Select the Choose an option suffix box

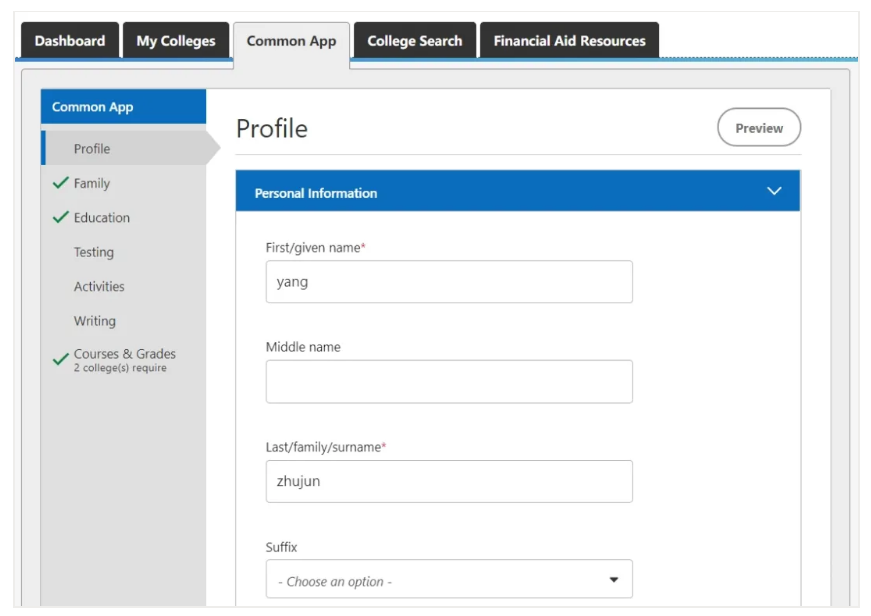pos(449,579)
